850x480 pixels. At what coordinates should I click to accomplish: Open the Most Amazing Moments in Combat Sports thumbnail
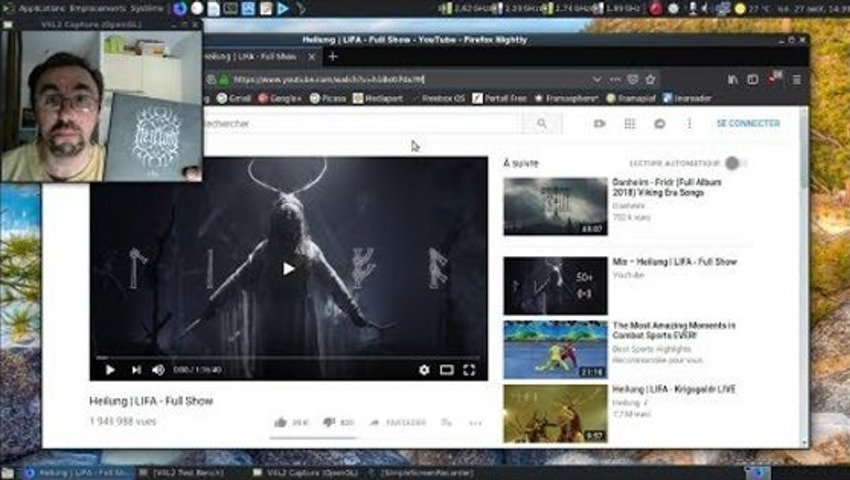555,349
